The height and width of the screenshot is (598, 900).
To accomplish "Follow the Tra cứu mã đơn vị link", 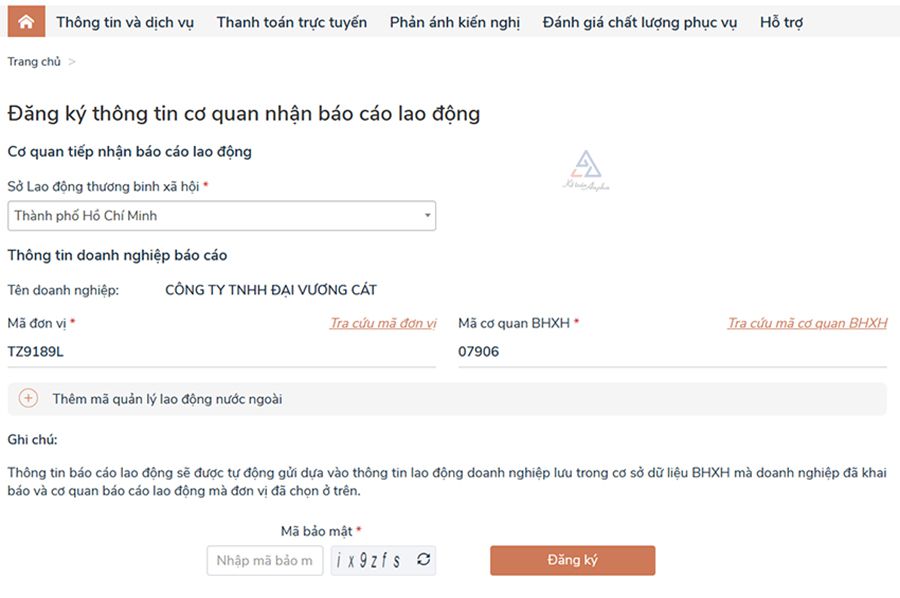I will [x=383, y=323].
